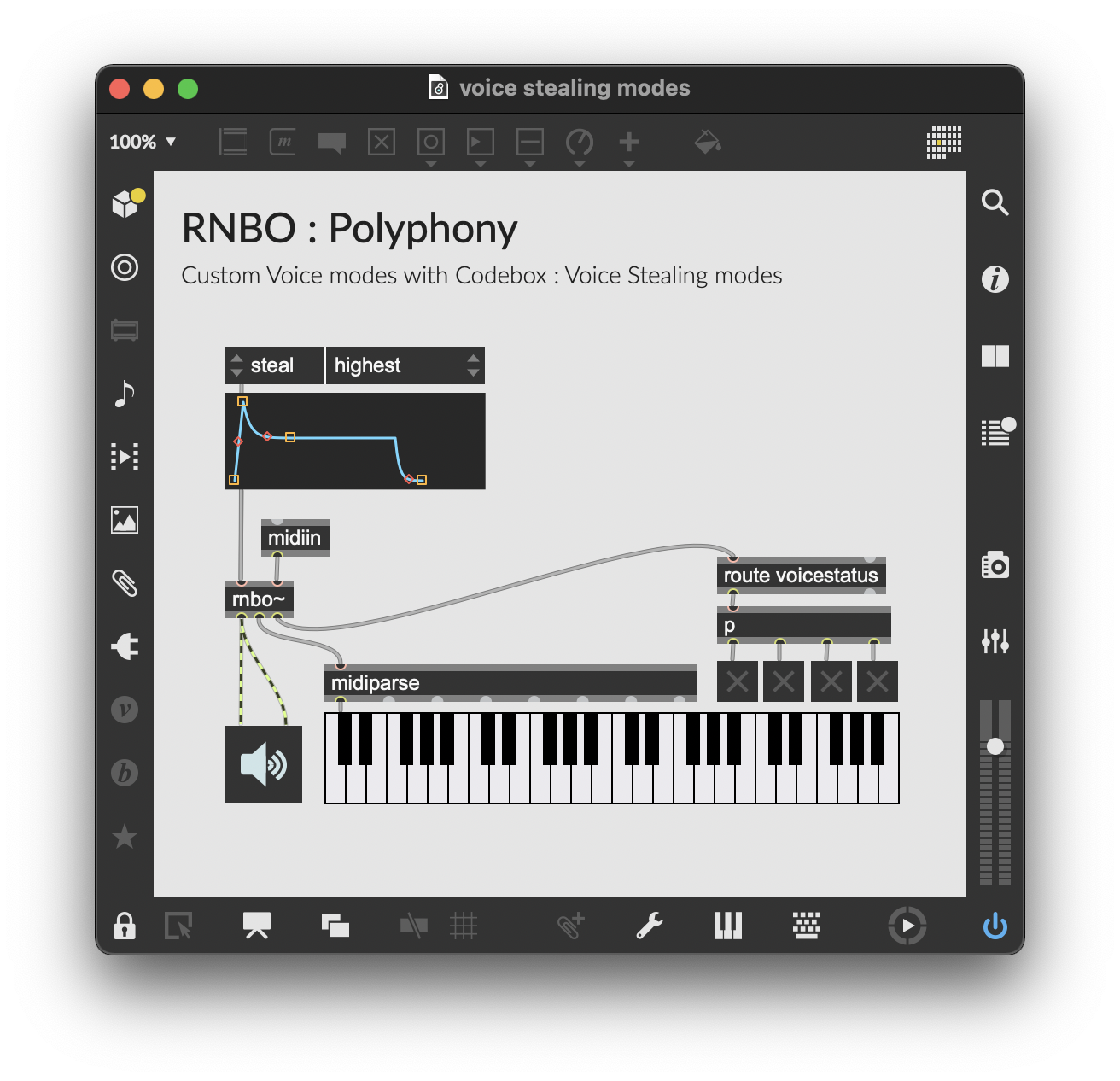Screen dimensions: 1120x1081
Task: Toggle the patcher lock icon
Action: tap(125, 926)
